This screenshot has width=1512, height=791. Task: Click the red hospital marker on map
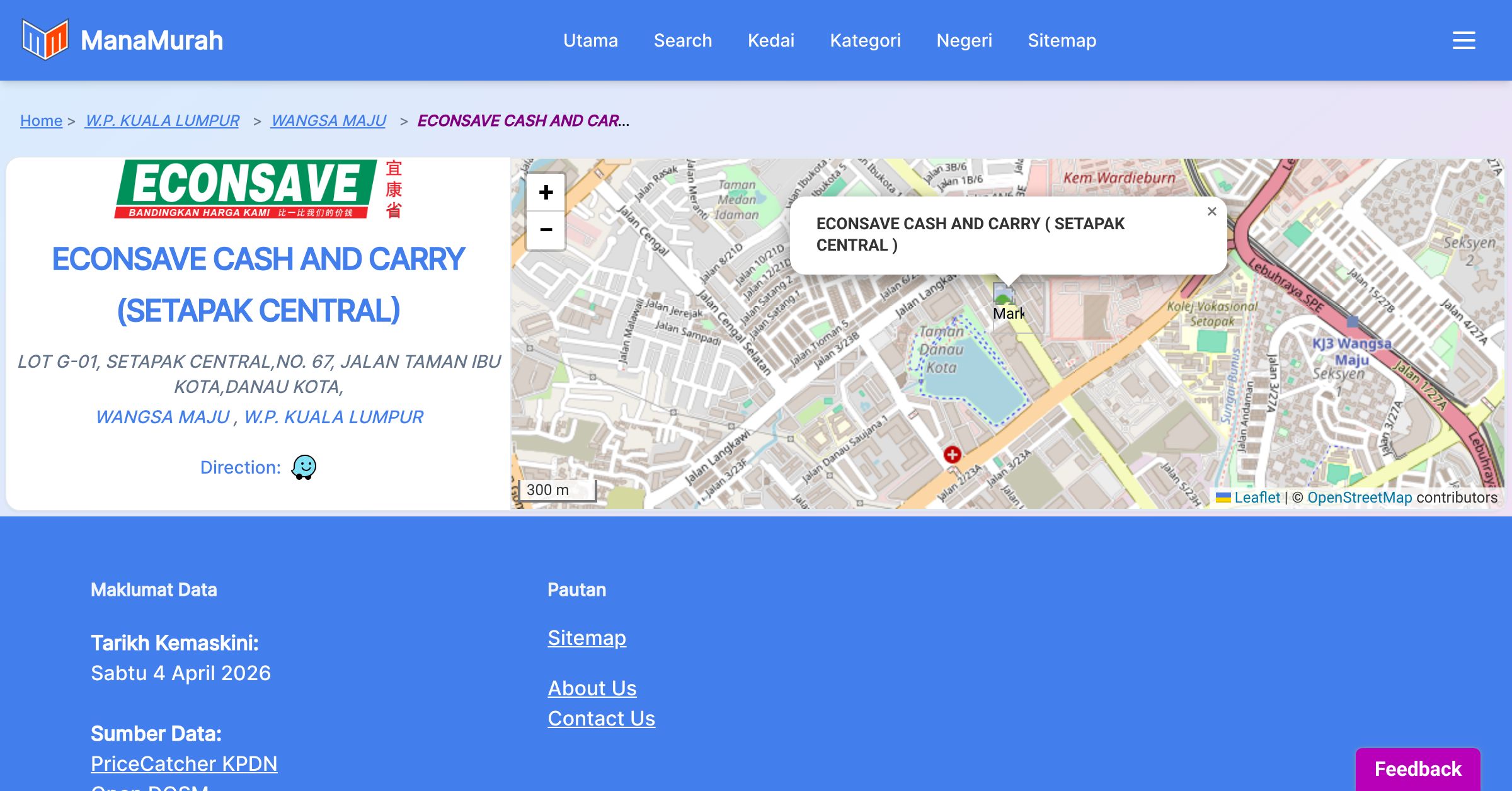(x=952, y=454)
